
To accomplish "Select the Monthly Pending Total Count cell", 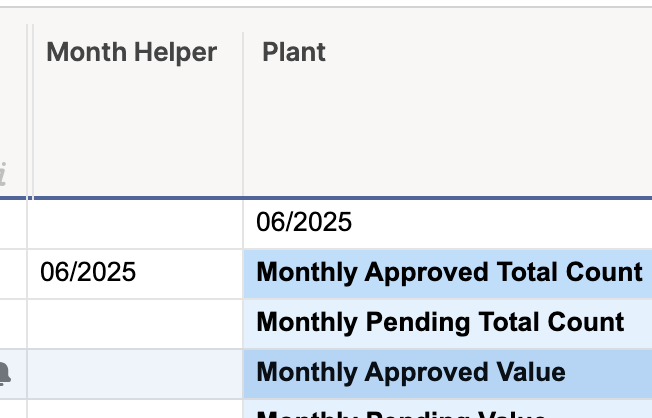I will [448, 324].
